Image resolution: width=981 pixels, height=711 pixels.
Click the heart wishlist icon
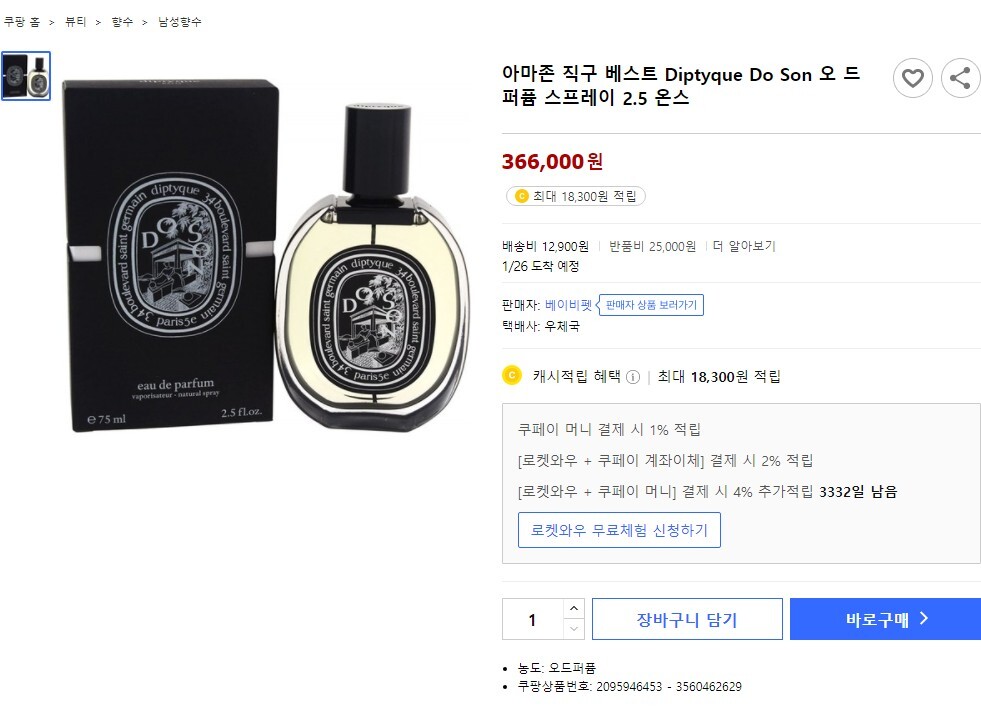912,78
